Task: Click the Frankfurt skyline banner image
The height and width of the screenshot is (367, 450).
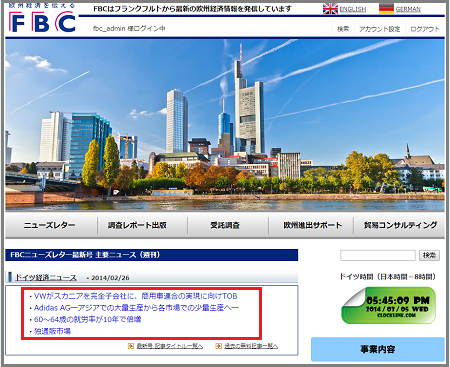Action: coord(225,125)
